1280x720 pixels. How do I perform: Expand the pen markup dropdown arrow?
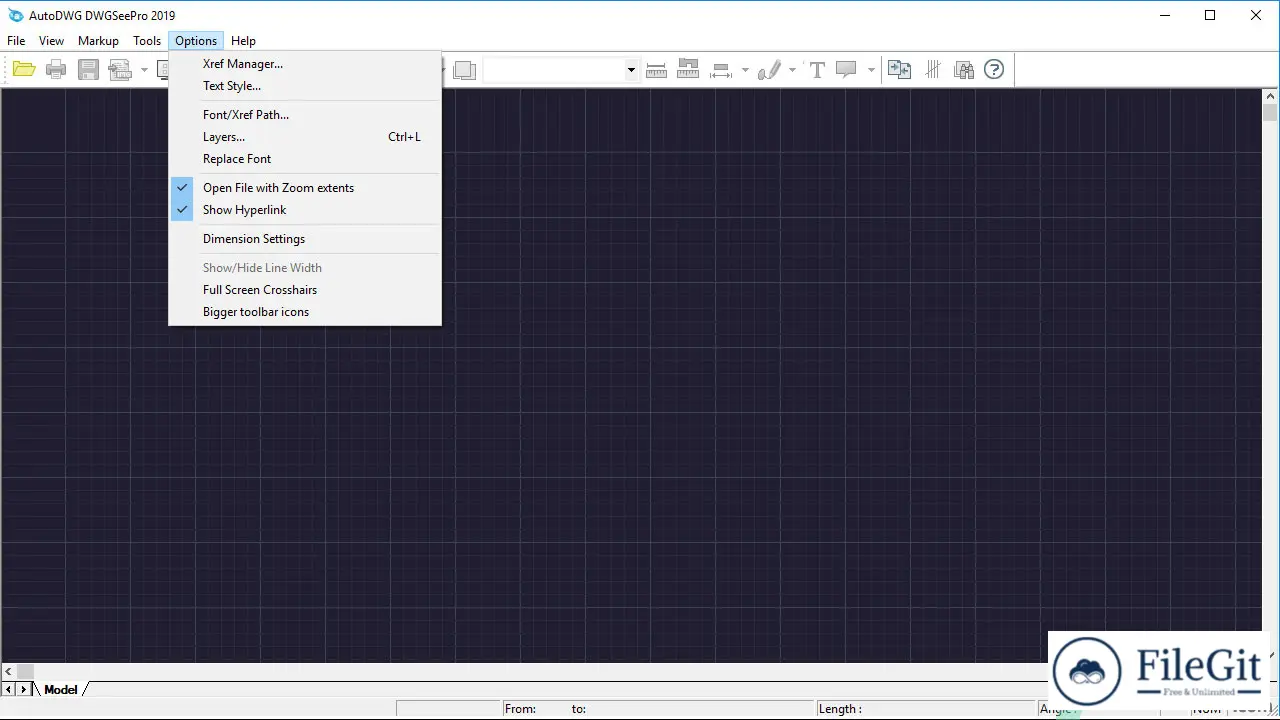[x=792, y=70]
